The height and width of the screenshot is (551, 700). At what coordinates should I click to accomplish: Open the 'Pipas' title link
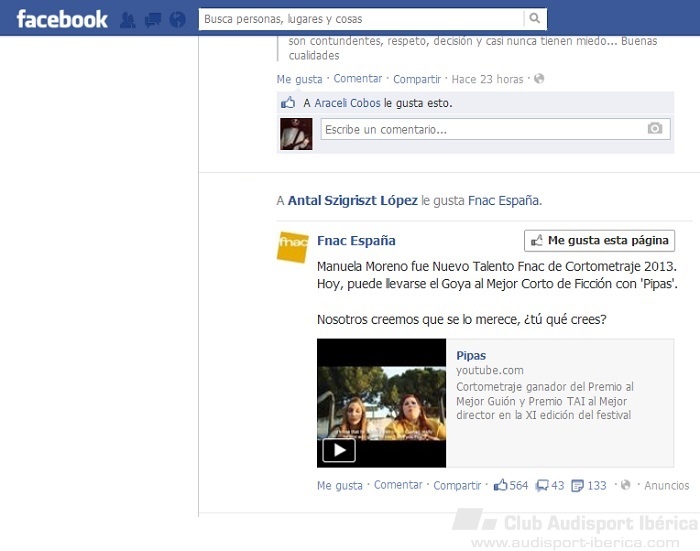pos(471,356)
